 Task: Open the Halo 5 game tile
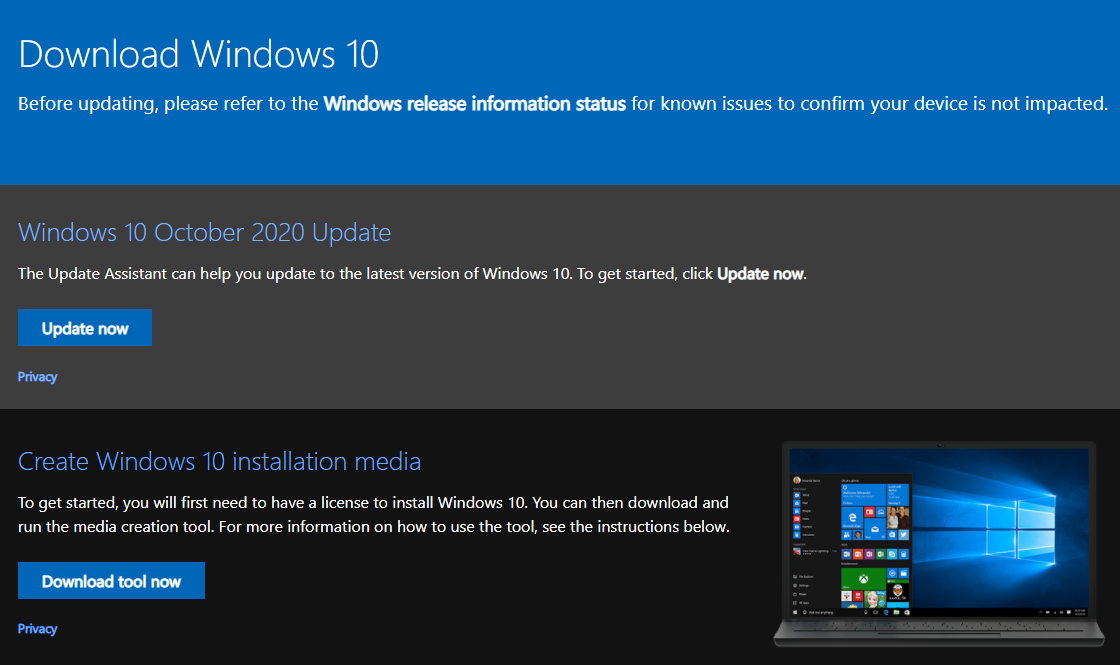point(899,594)
